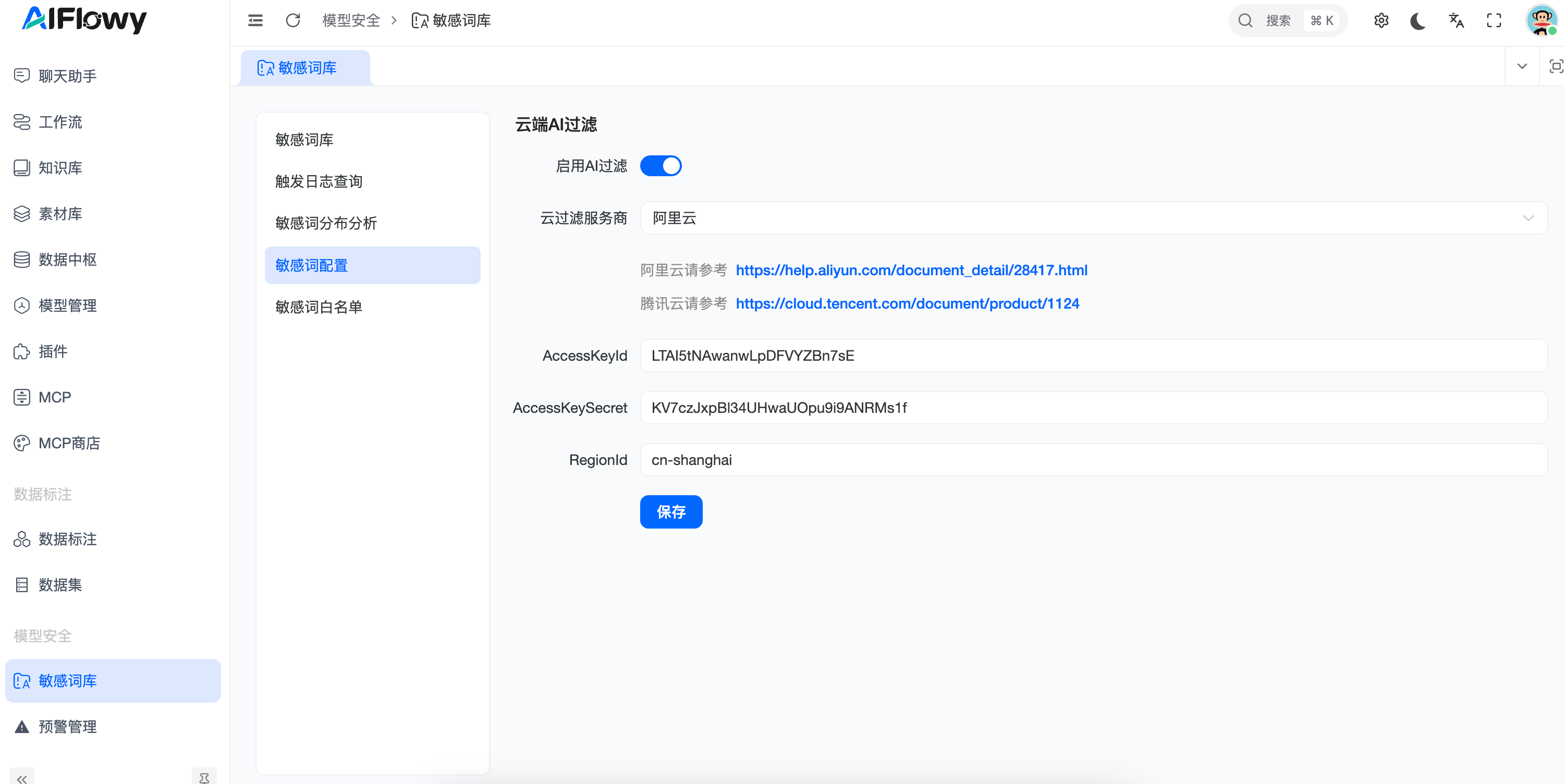Image resolution: width=1565 pixels, height=784 pixels.
Task: Open MCP商店 in sidebar
Action: point(69,443)
